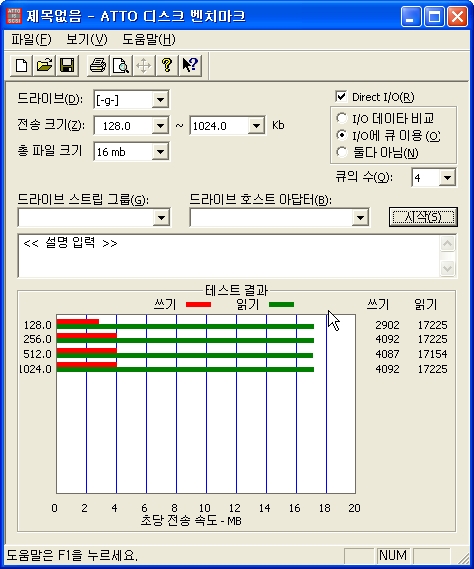Close the ATTO benchmark window

tap(457, 17)
